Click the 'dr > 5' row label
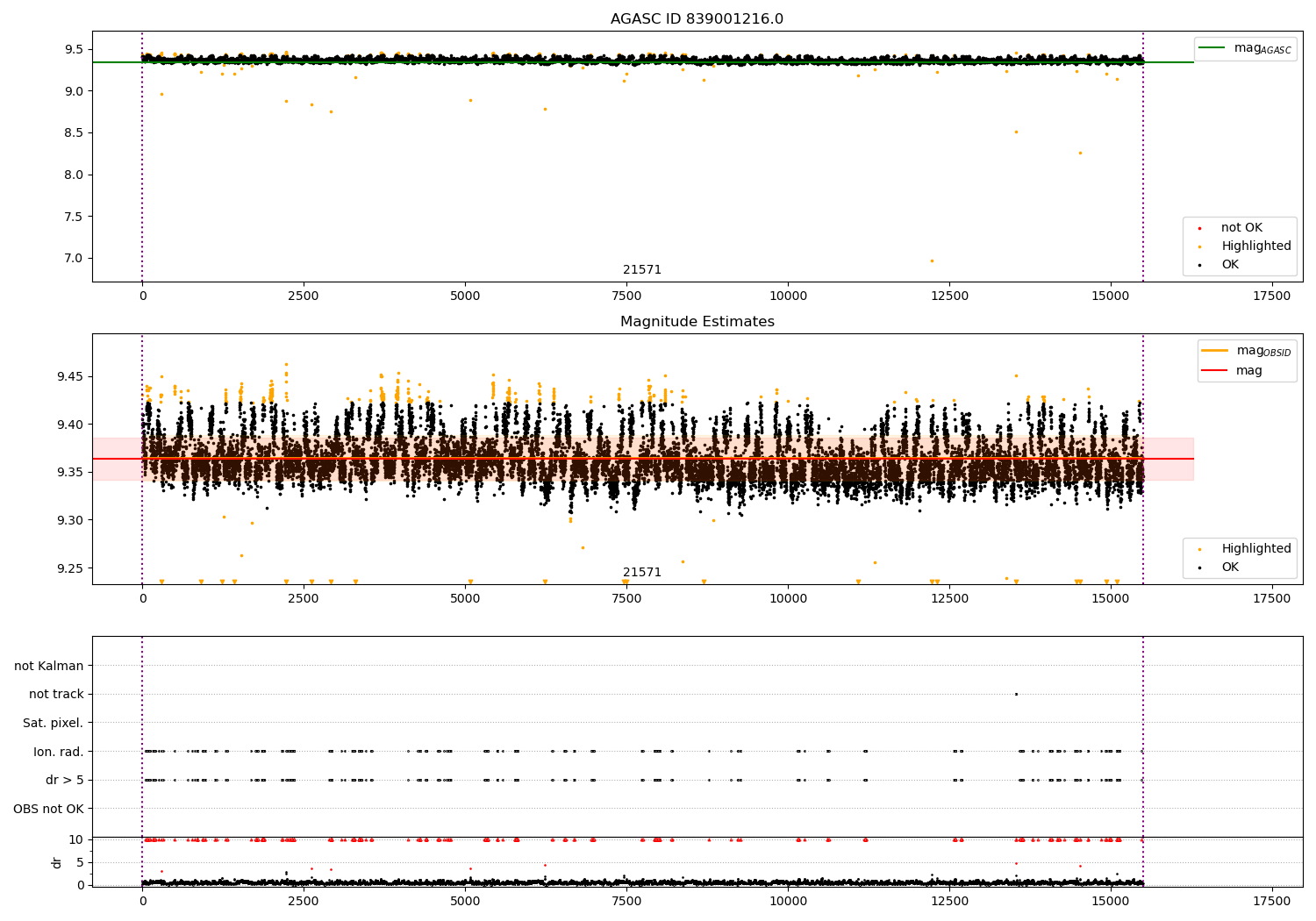1316x921 pixels. (x=65, y=781)
